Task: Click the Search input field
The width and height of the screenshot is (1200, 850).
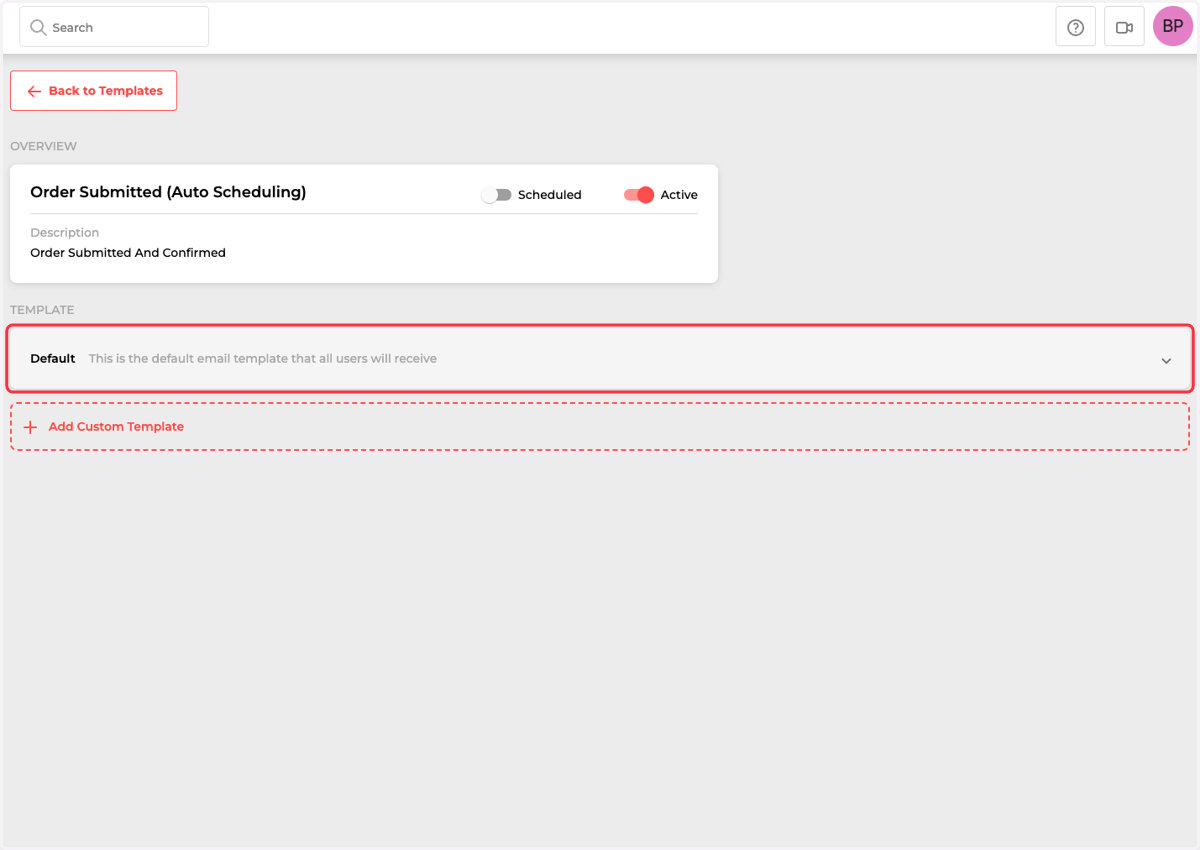Action: (x=114, y=27)
